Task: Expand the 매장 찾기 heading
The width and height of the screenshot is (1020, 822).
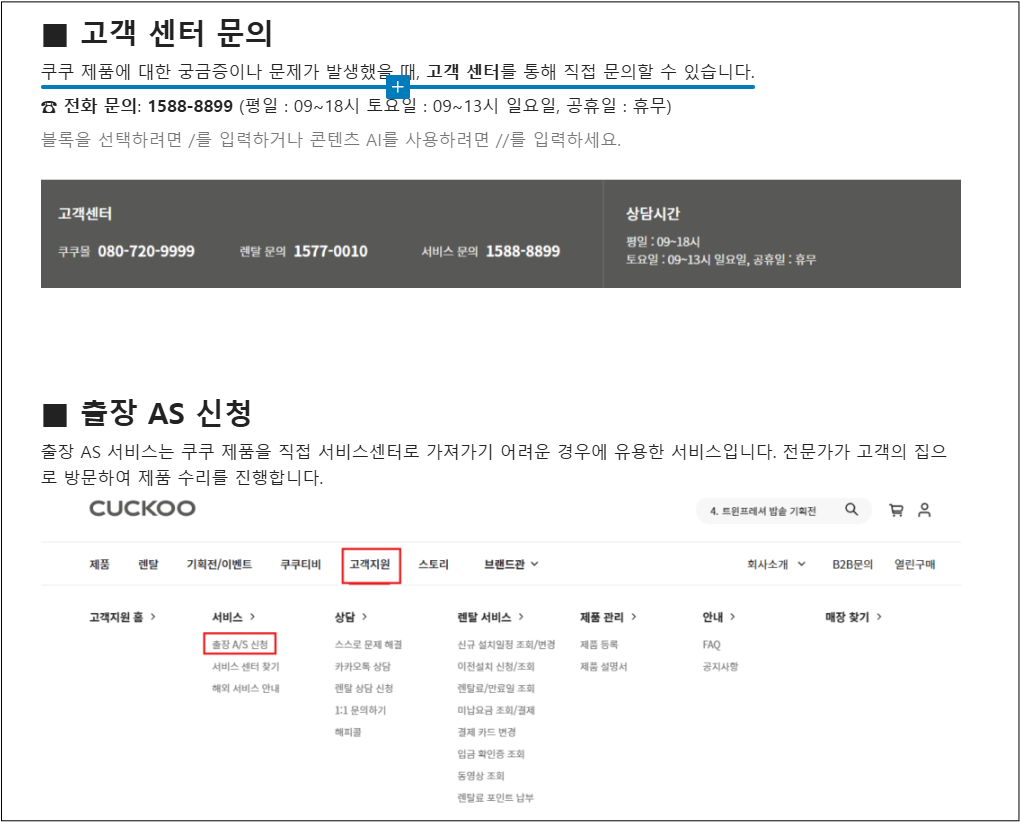Action: pos(853,617)
